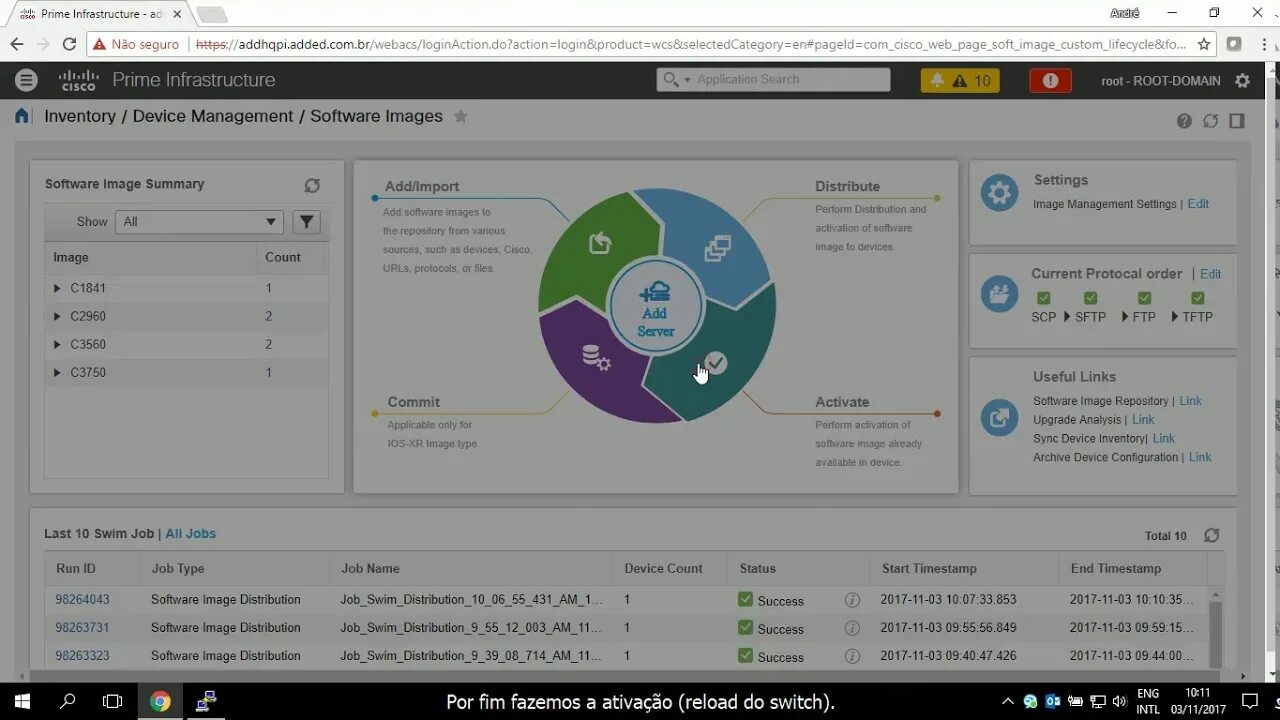Toggle the TFTP protocol checkbox

point(1197,298)
